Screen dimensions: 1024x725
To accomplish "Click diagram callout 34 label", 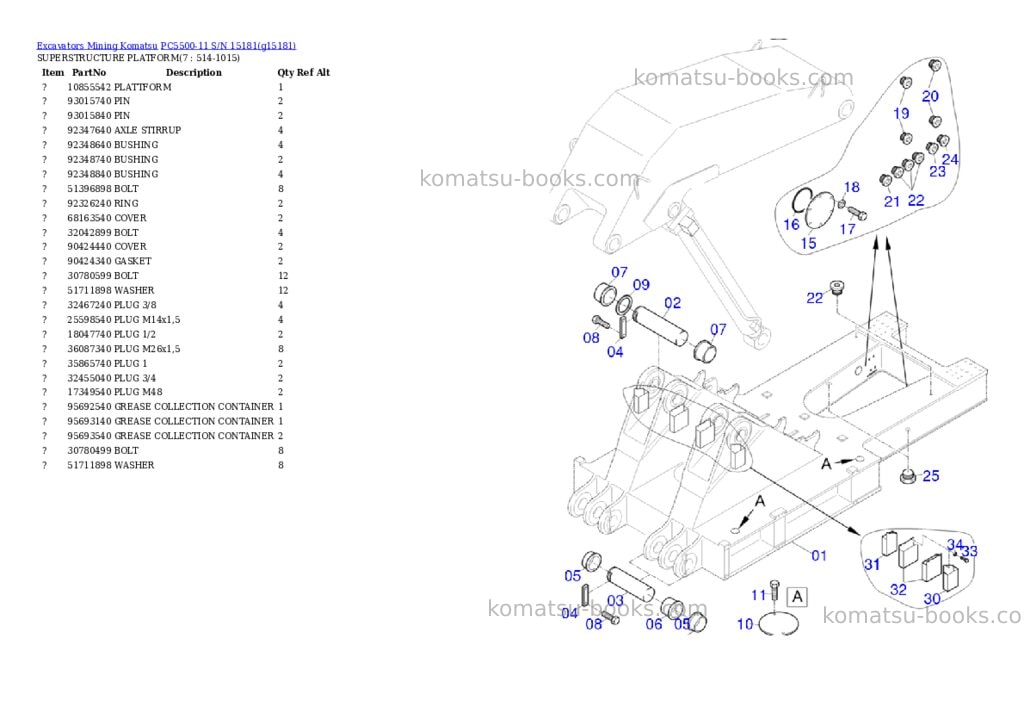I will [955, 545].
